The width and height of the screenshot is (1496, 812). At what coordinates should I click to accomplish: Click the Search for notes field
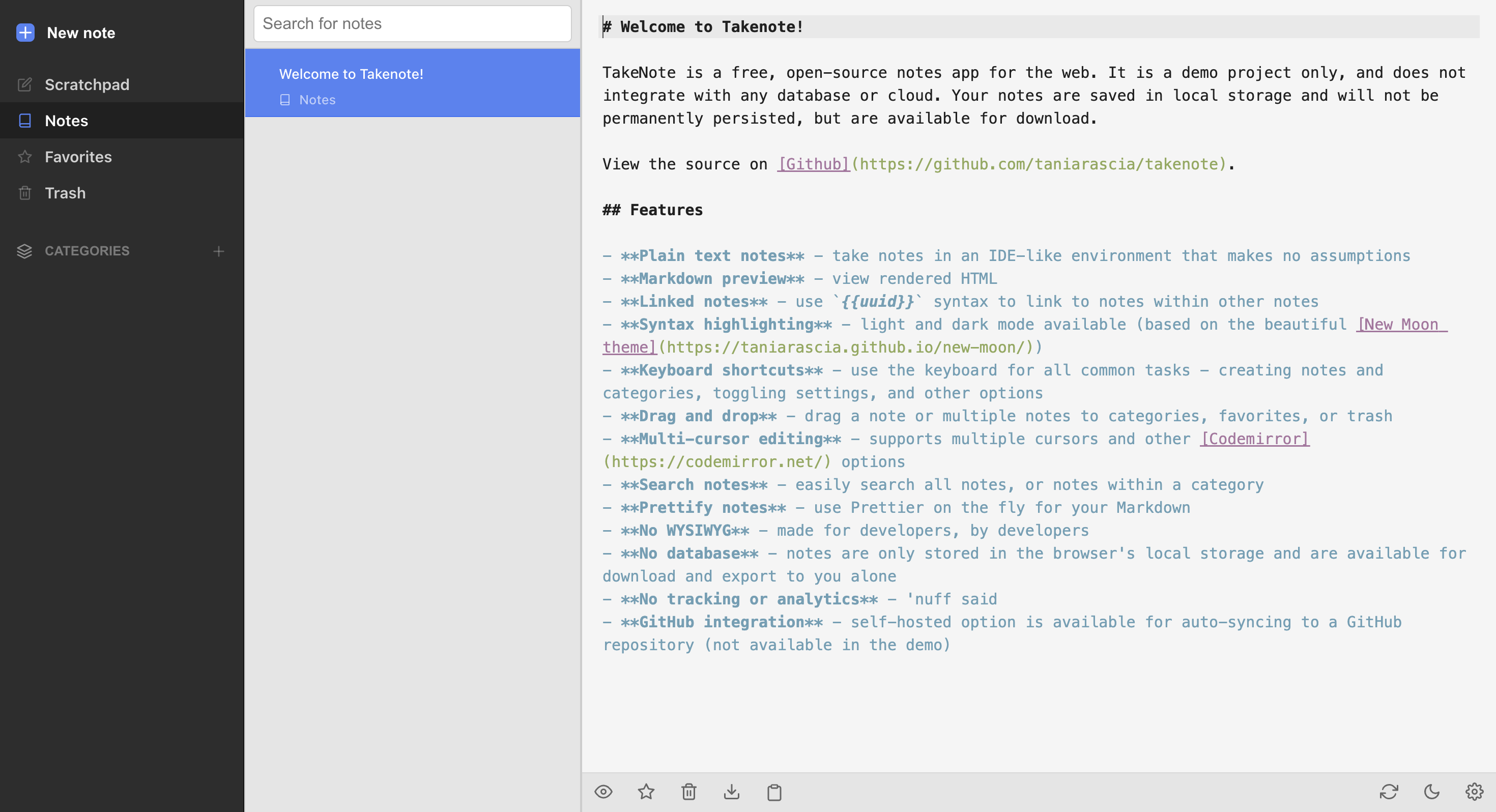tap(412, 24)
